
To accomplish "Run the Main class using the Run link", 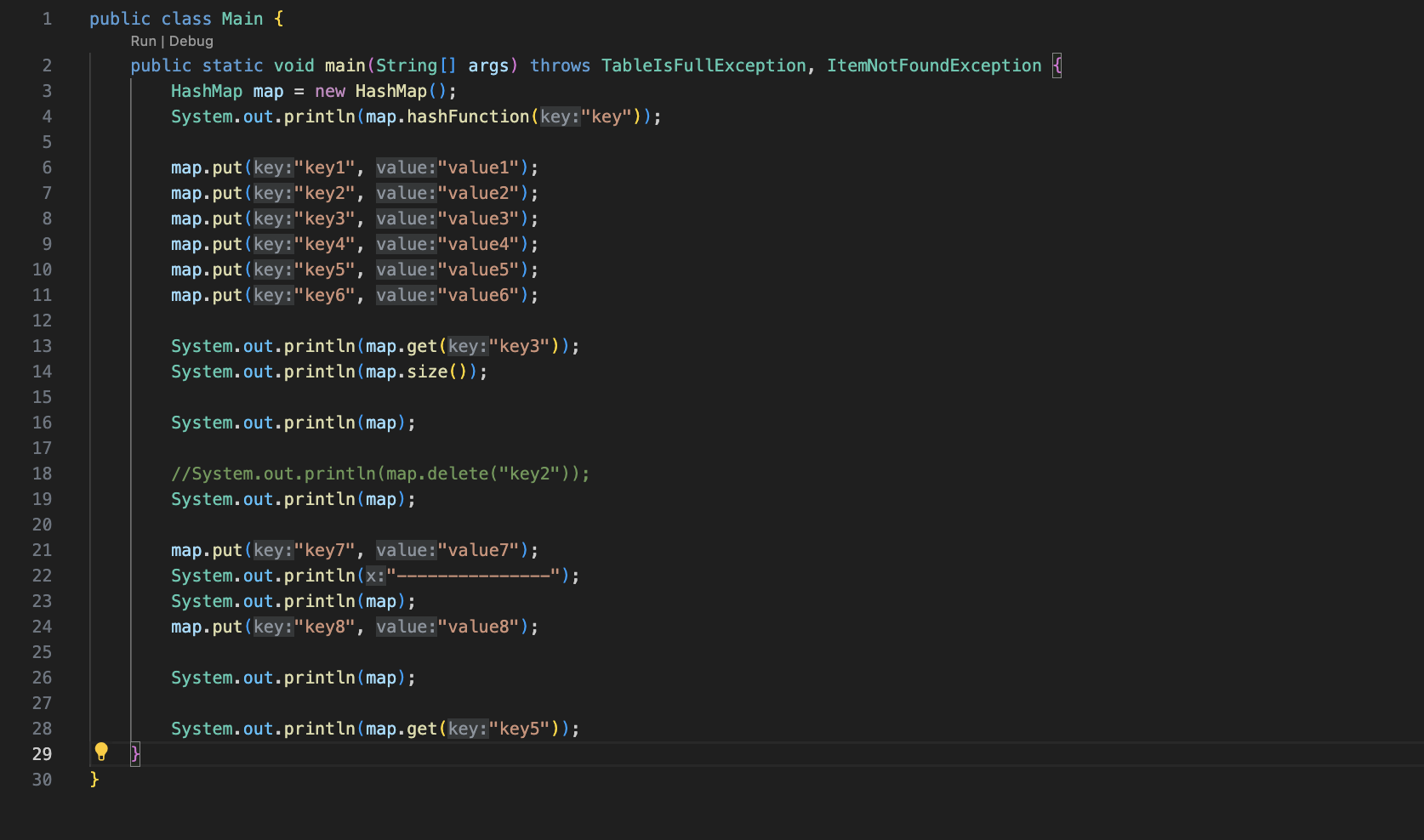I will [x=142, y=41].
